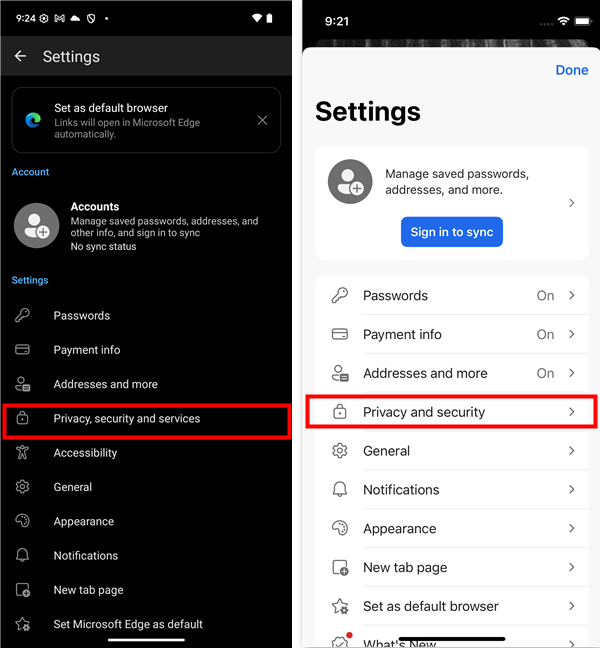Open Accounts avatar in dark settings
600x648 pixels.
pyautogui.click(x=36, y=226)
